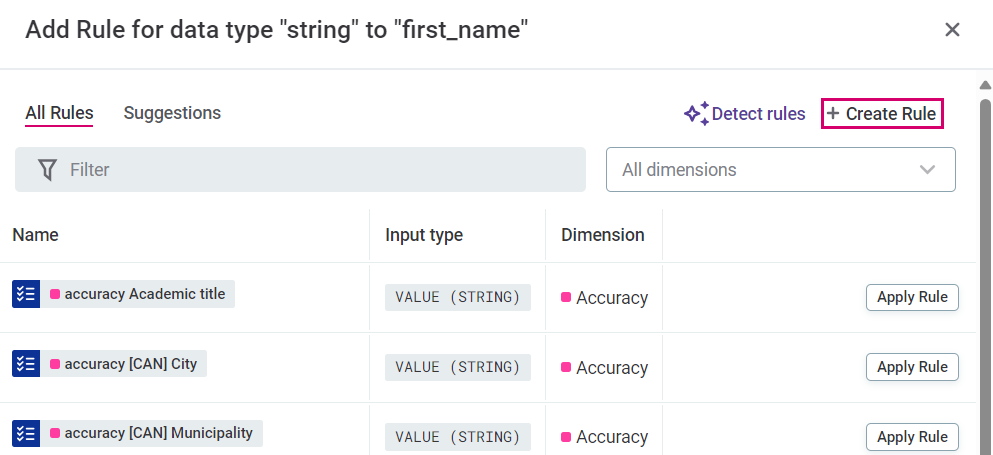Click the funnel filter icon
Image resolution: width=993 pixels, height=455 pixels.
[47, 170]
